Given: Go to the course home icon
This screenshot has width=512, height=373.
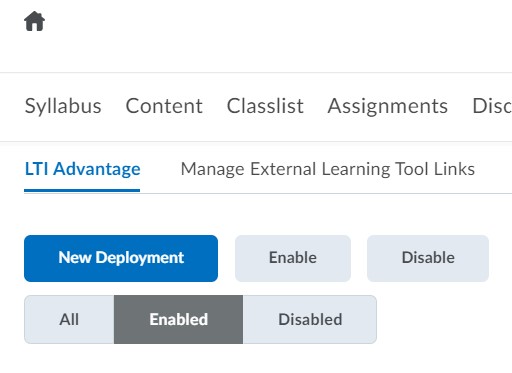Looking at the screenshot, I should (34, 21).
